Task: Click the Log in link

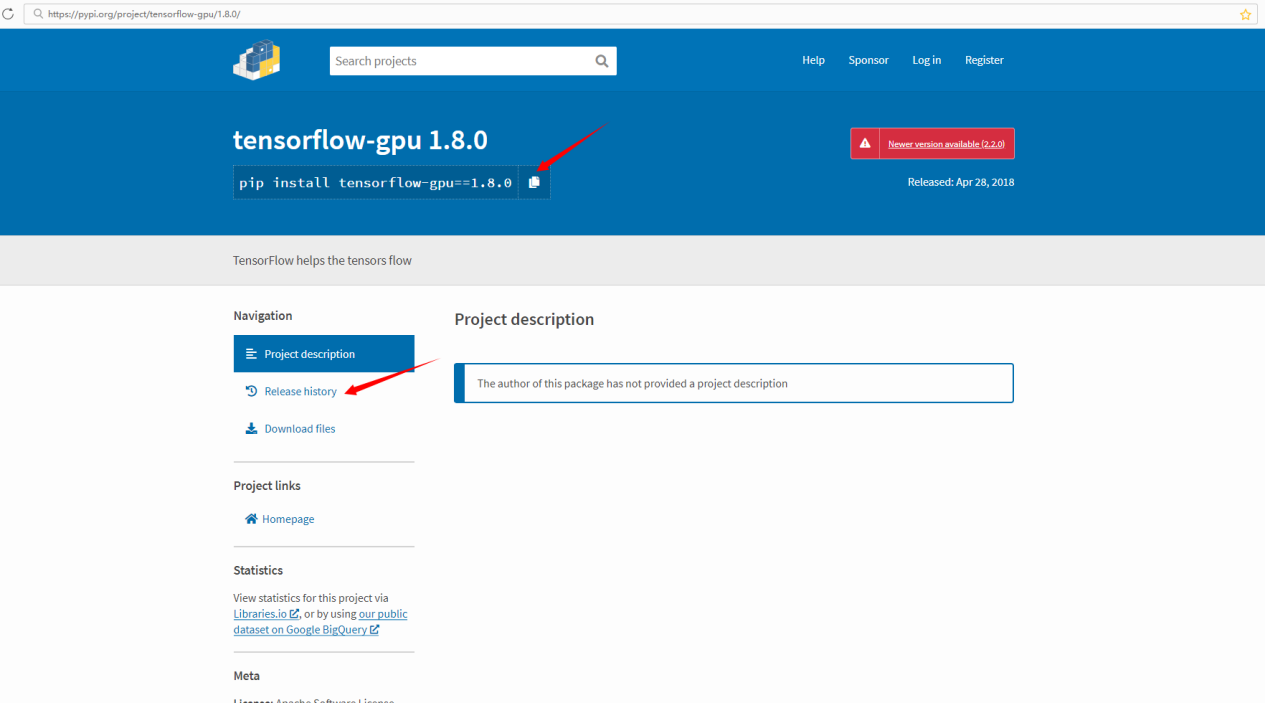Action: pyautogui.click(x=926, y=60)
